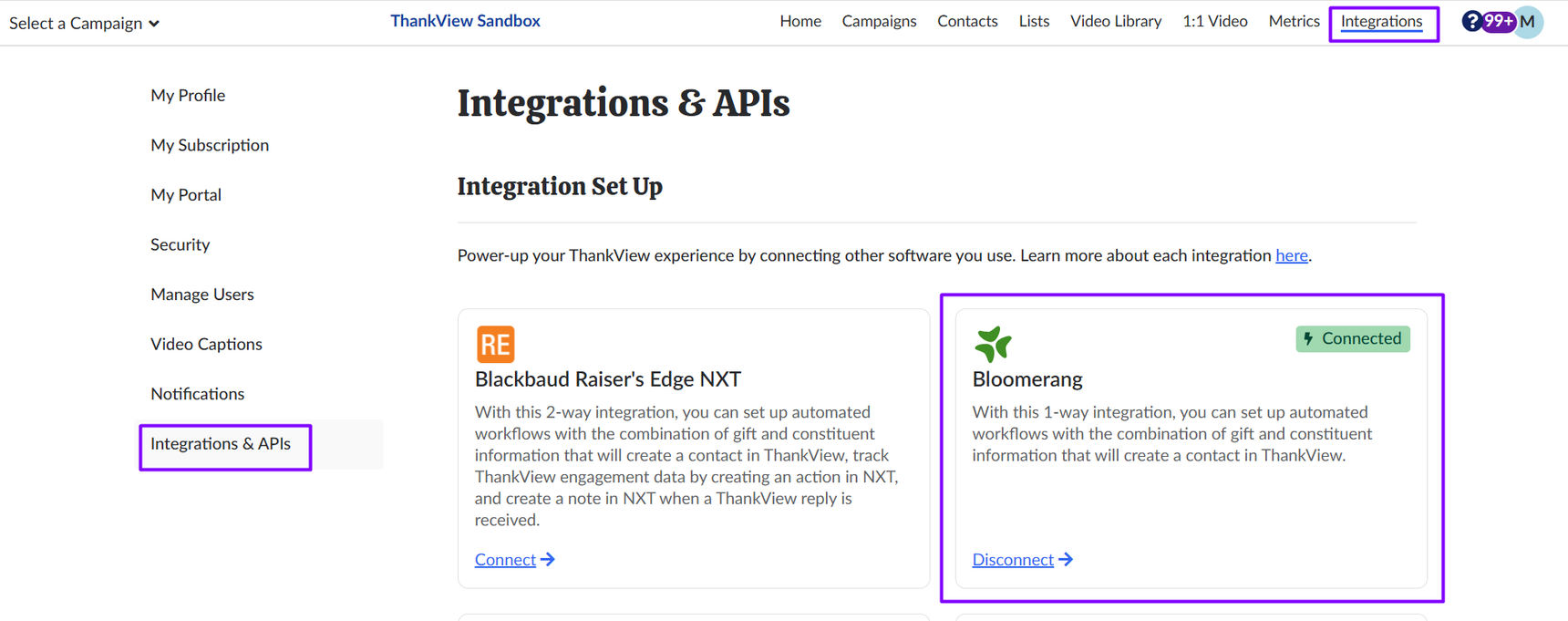This screenshot has height=621, width=1568.
Task: Click the arrow beside Disconnect link
Action: [x=1066, y=559]
